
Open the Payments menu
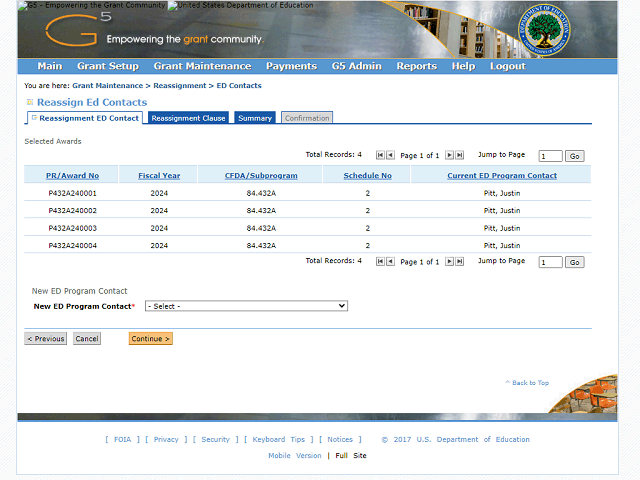(x=291, y=66)
